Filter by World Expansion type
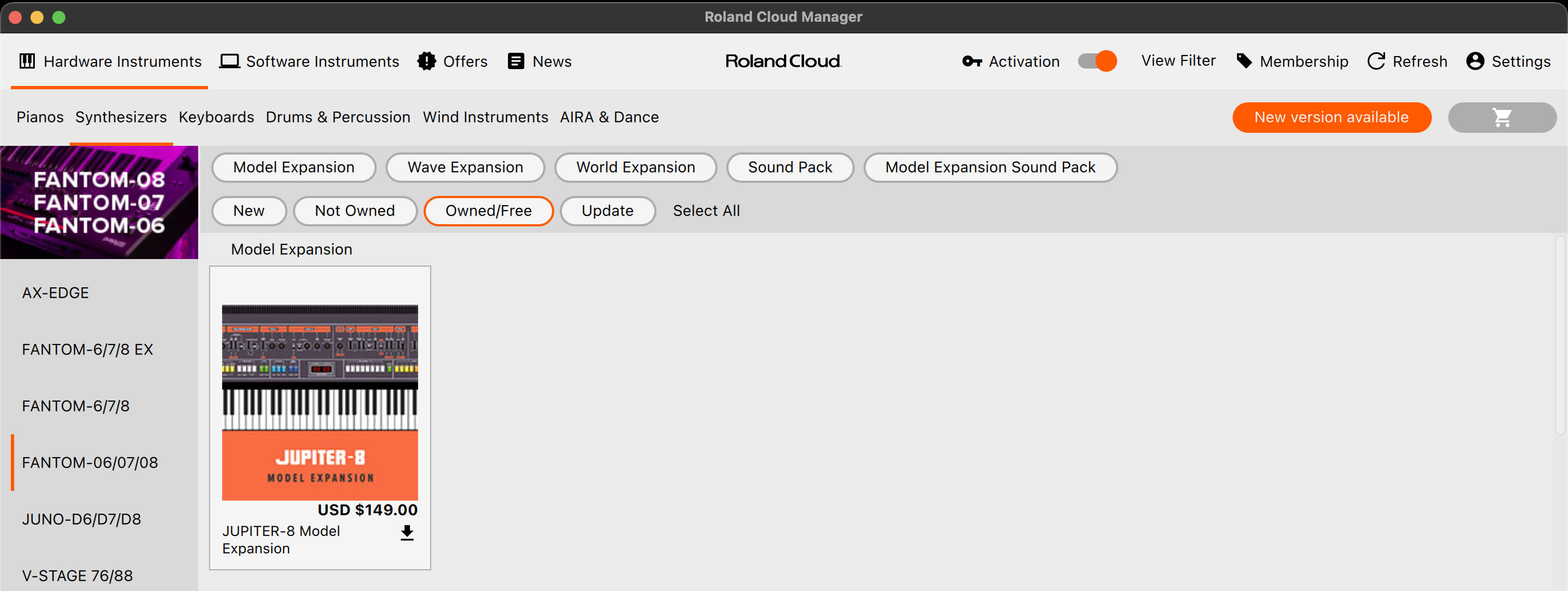The height and width of the screenshot is (591, 1568). [x=636, y=168]
